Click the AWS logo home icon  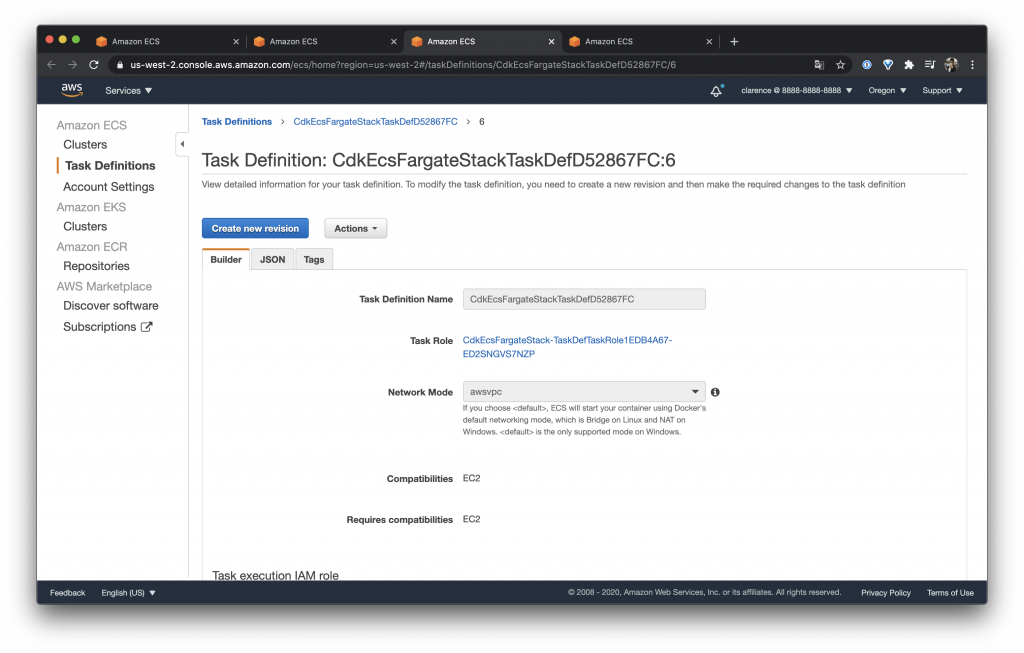tap(72, 90)
